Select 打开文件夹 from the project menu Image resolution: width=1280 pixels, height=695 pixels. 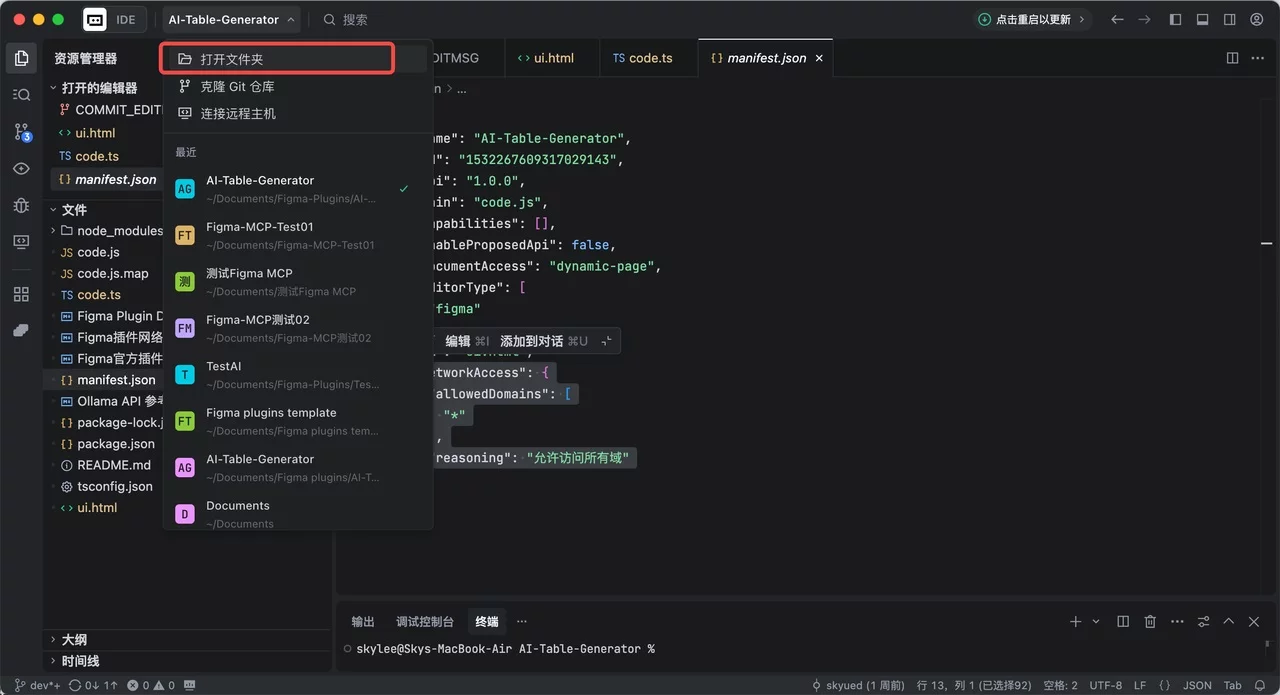click(232, 59)
